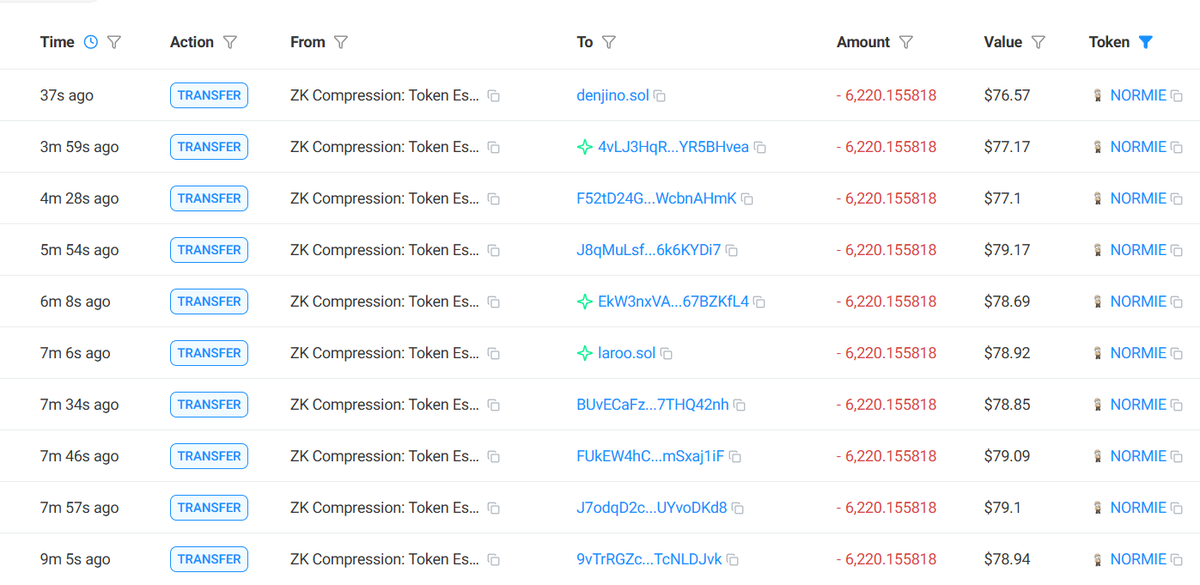The width and height of the screenshot is (1200, 585).
Task: Open the laroo.sol account
Action: (x=627, y=353)
